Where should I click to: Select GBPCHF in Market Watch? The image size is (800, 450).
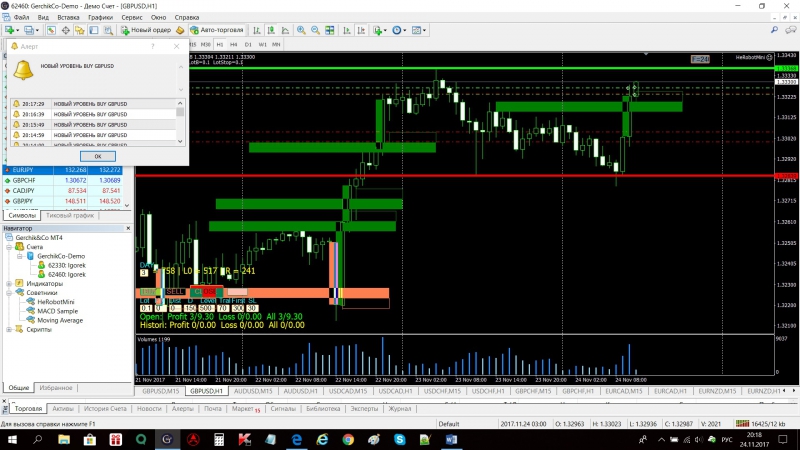click(x=64, y=180)
